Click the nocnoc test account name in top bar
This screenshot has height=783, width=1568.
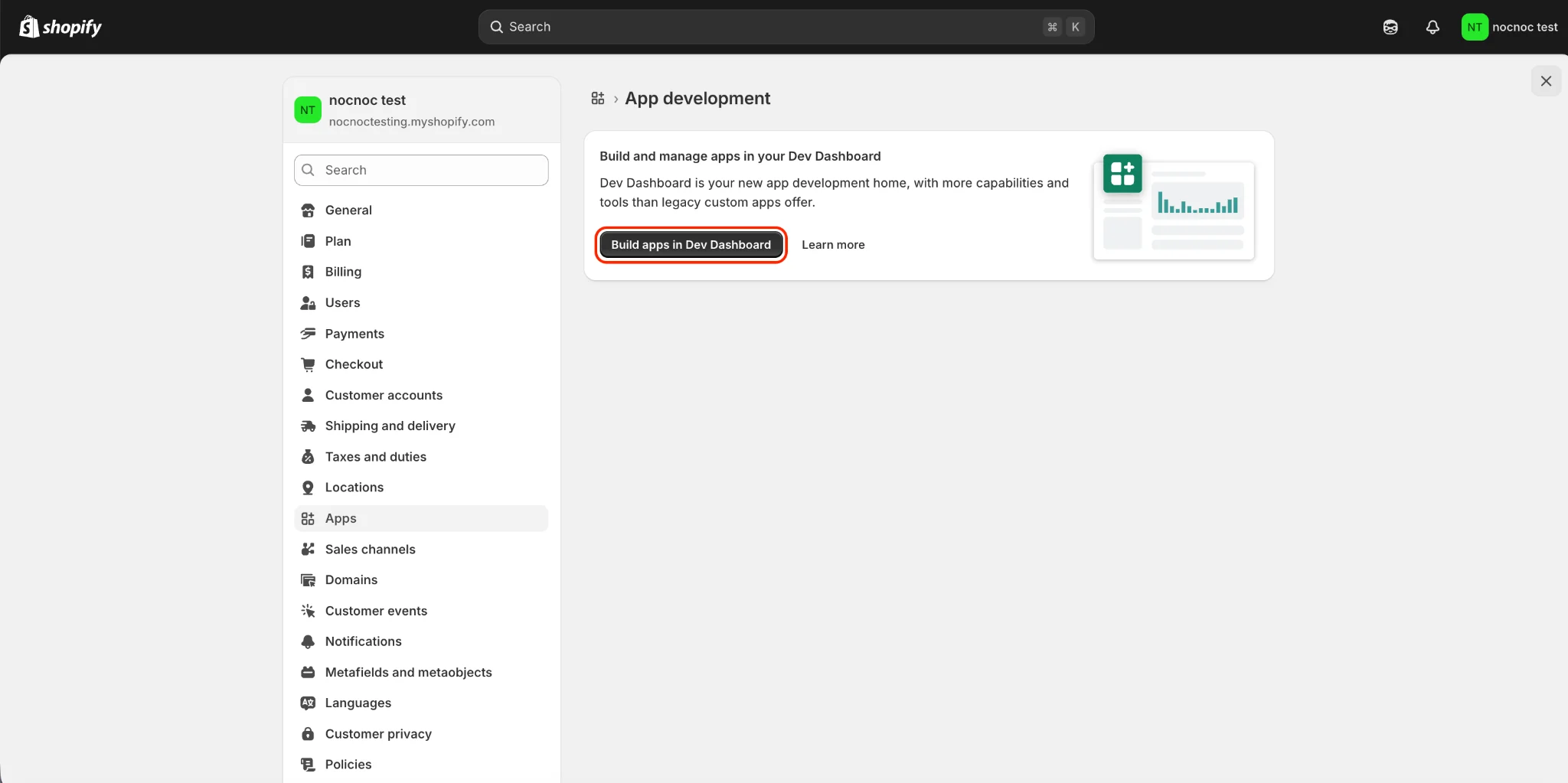tap(1524, 27)
